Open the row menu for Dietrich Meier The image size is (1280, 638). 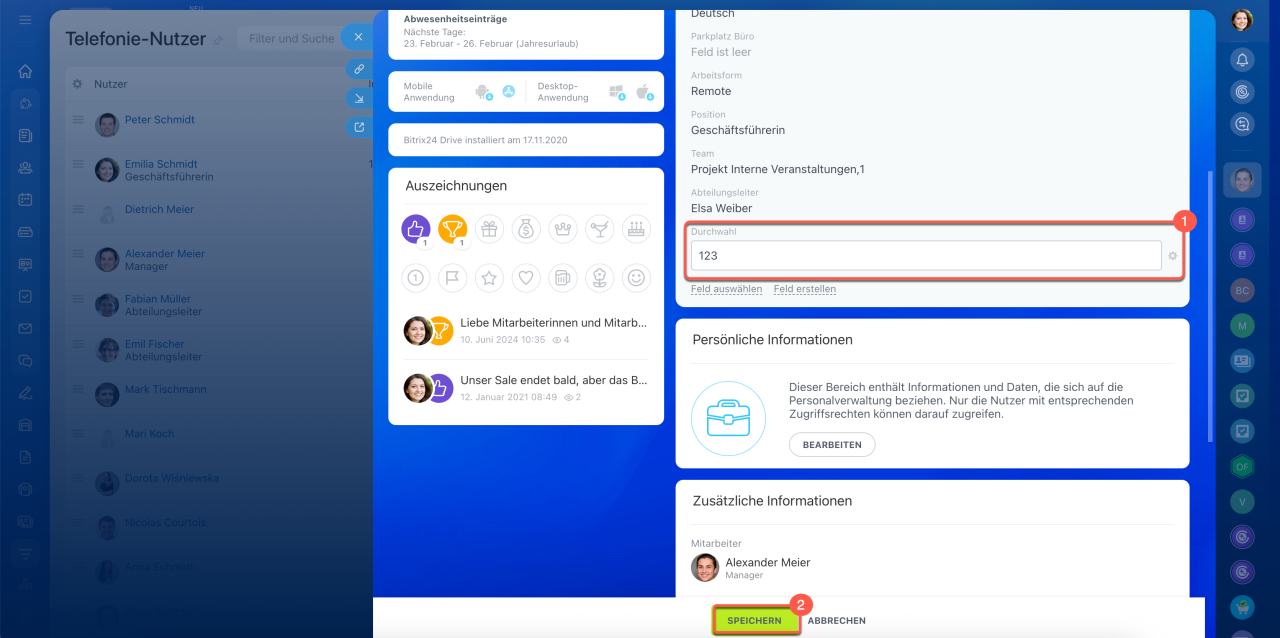78,210
